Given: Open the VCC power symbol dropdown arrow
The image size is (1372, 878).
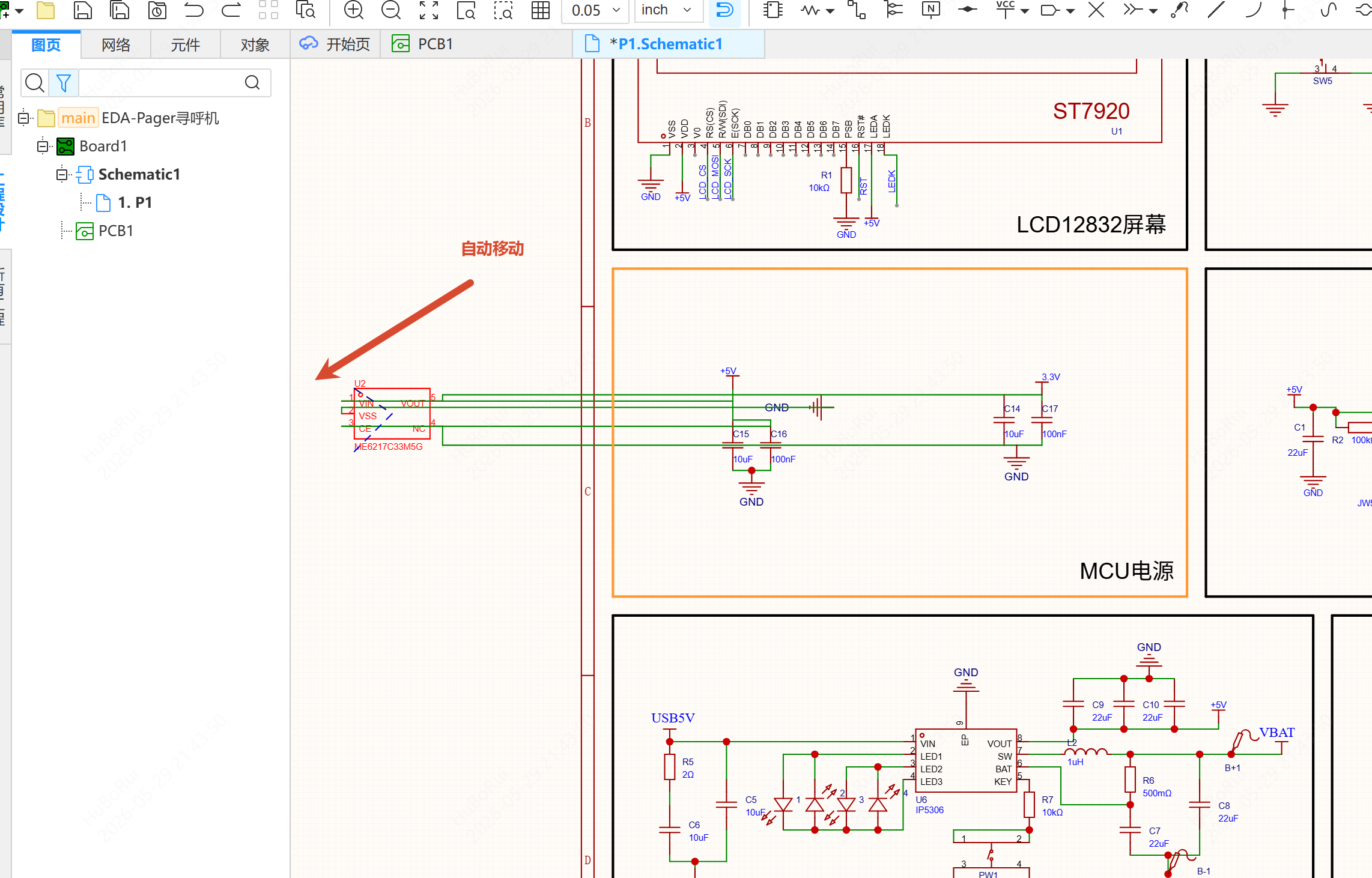Looking at the screenshot, I should [1025, 11].
